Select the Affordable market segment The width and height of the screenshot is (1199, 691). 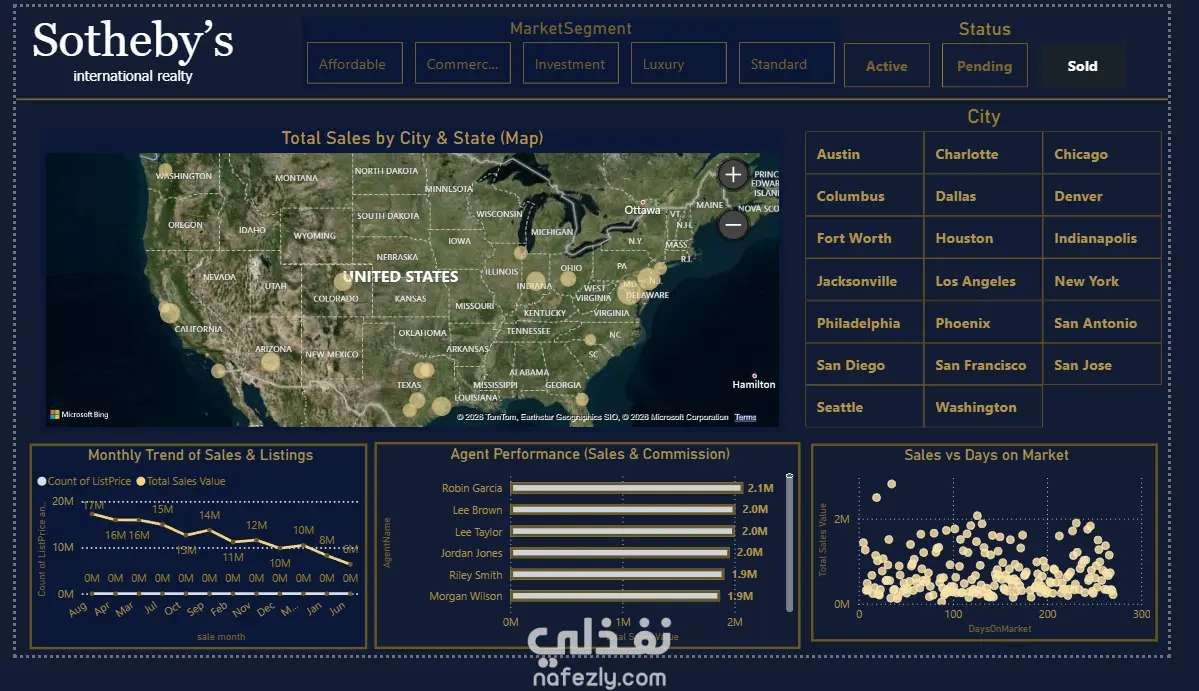355,63
